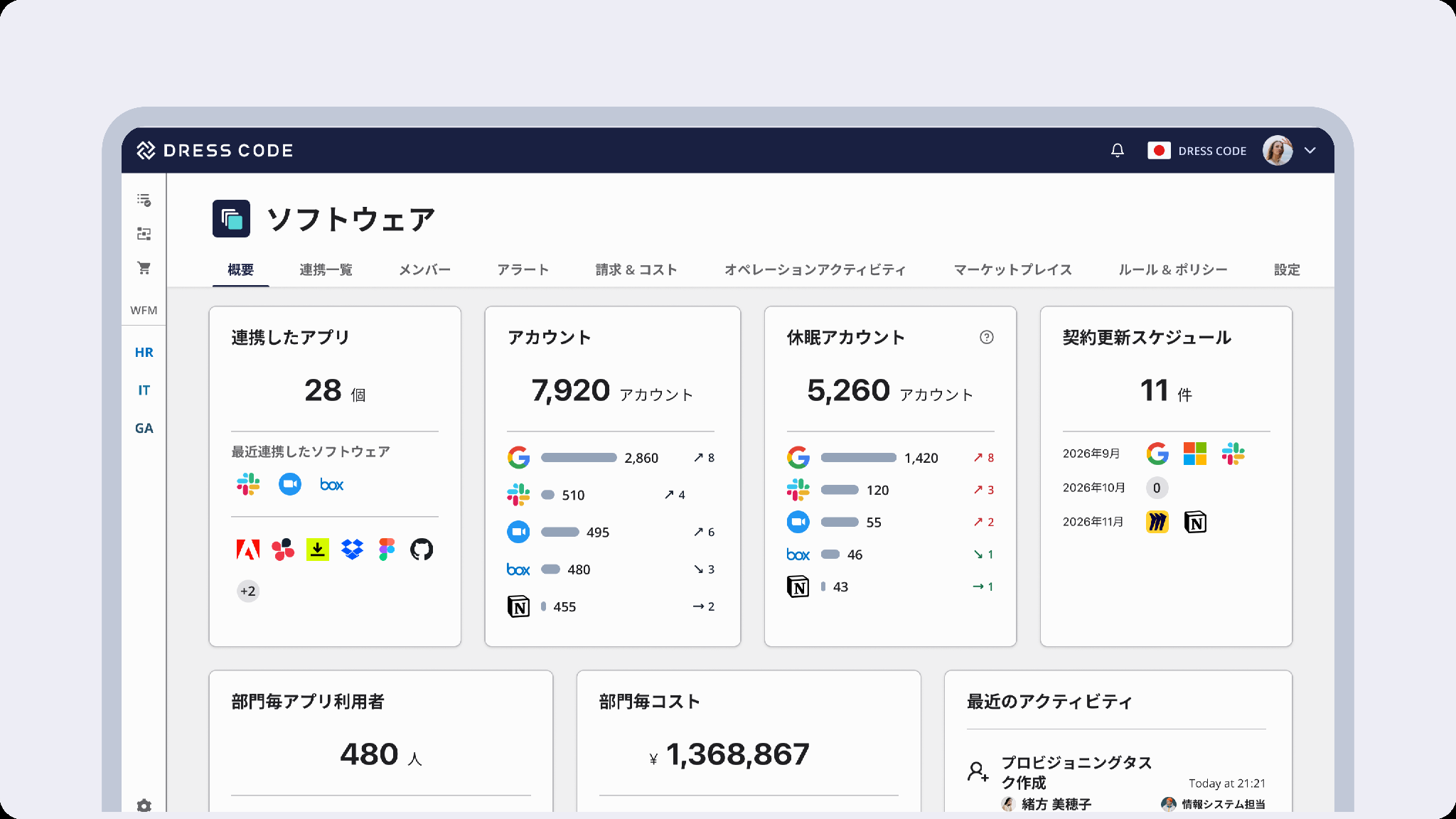1456x819 pixels.
Task: Click Google dormant bar showing 1,420
Action: coord(859,457)
